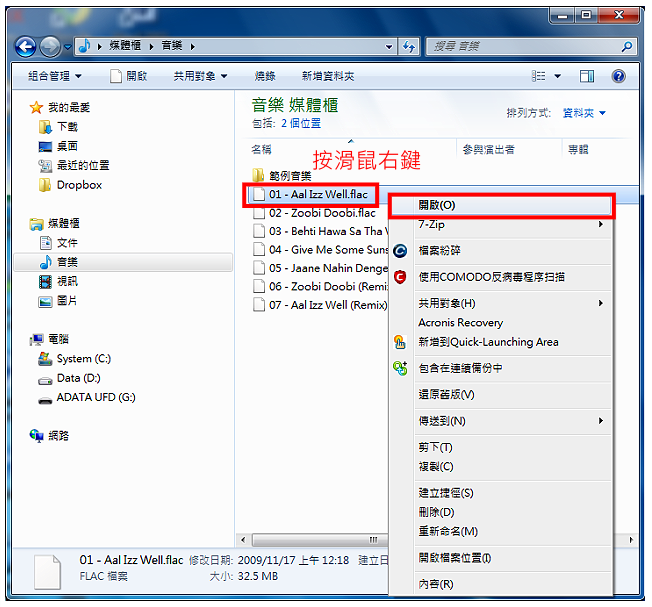Open the 資料夾 arrange-by dropdown
The width and height of the screenshot is (652, 607).
pos(584,113)
